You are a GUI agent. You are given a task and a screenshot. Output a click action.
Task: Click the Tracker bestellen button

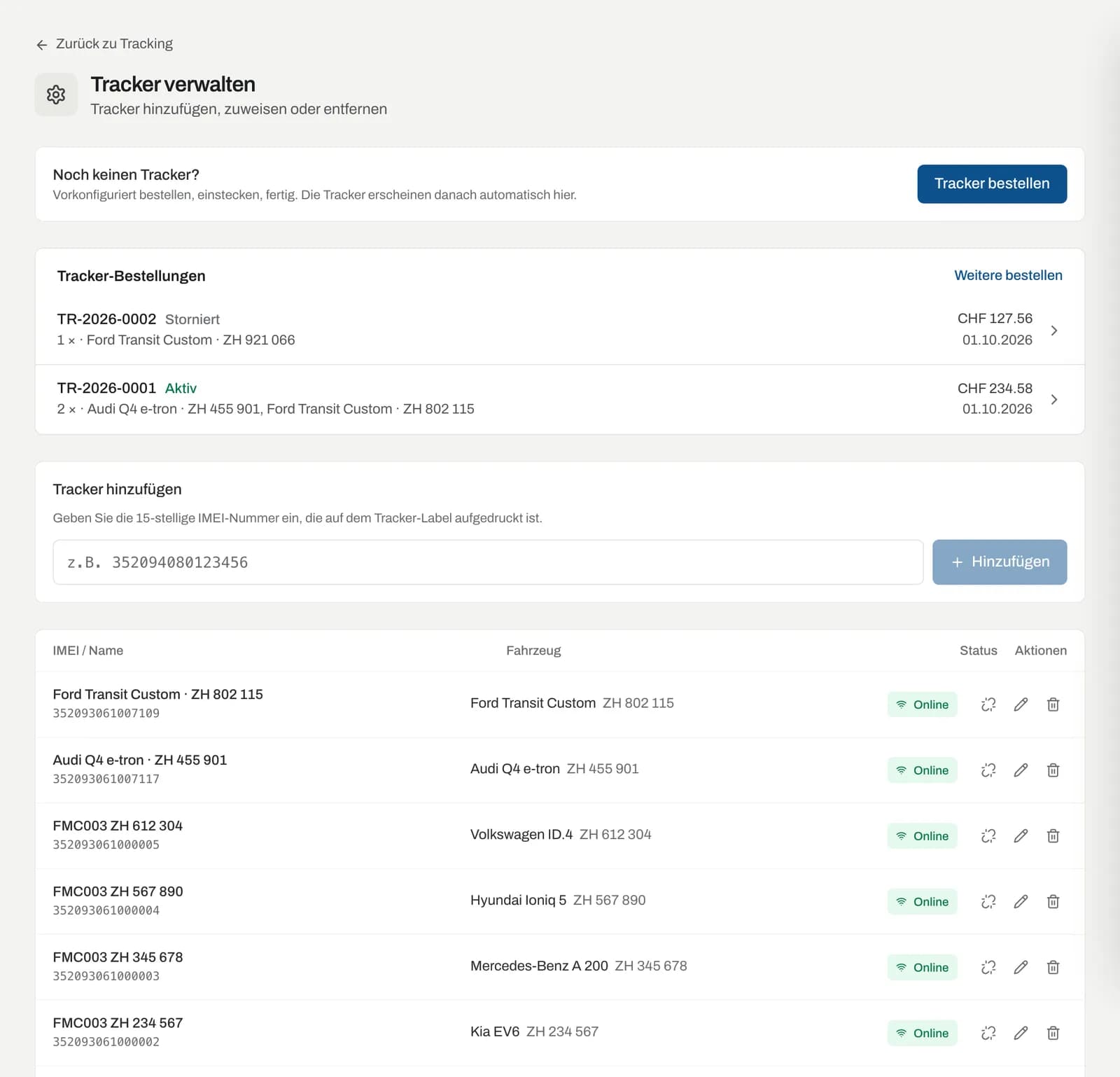(992, 183)
